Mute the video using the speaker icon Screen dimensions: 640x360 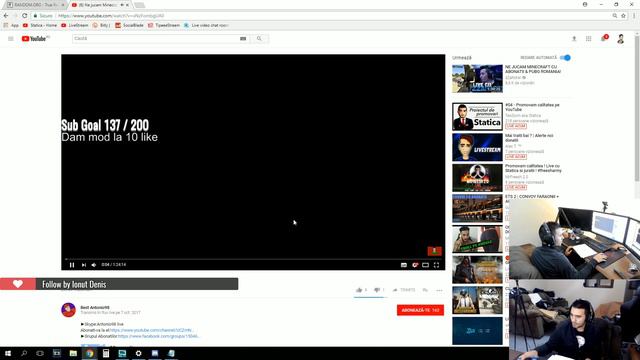[94, 265]
